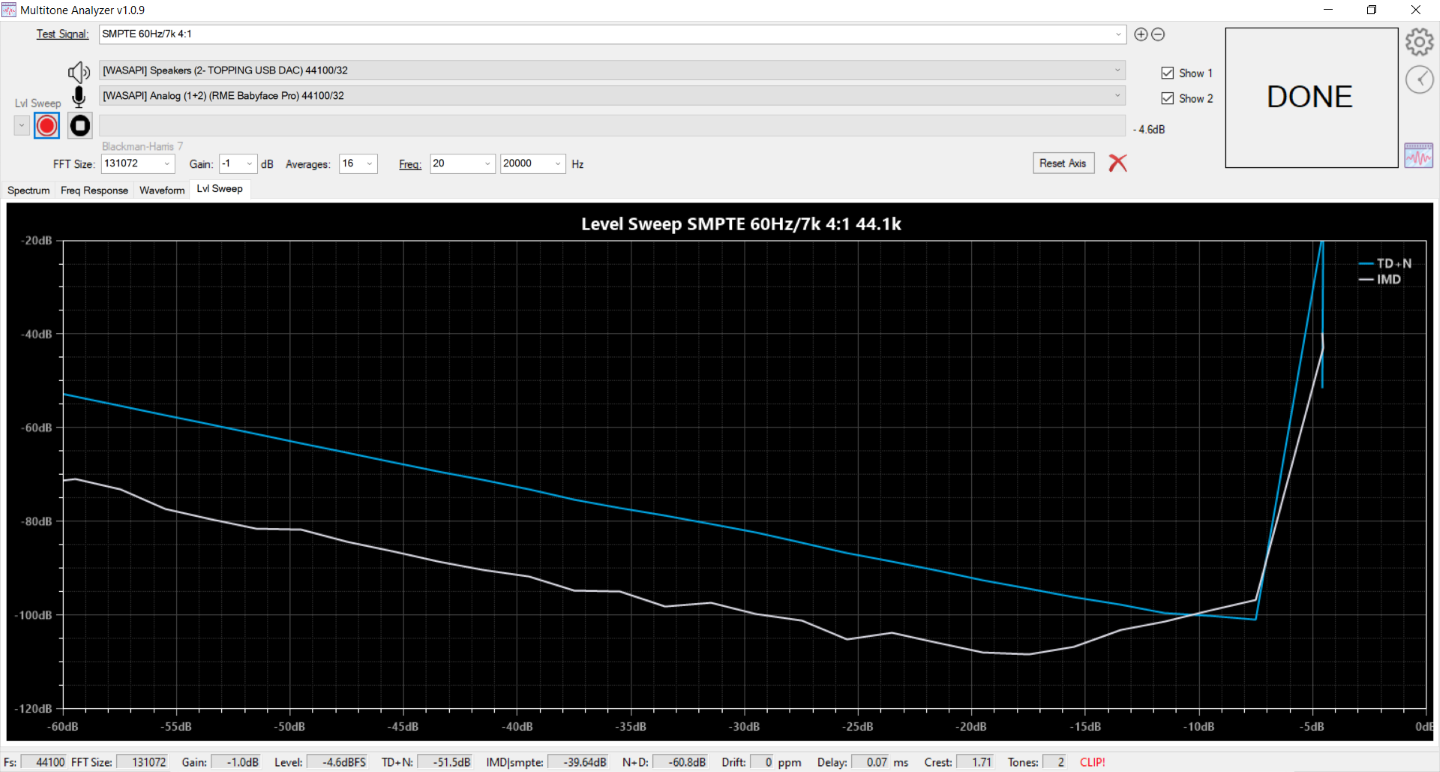Click the Test Signal label link

tap(63, 34)
